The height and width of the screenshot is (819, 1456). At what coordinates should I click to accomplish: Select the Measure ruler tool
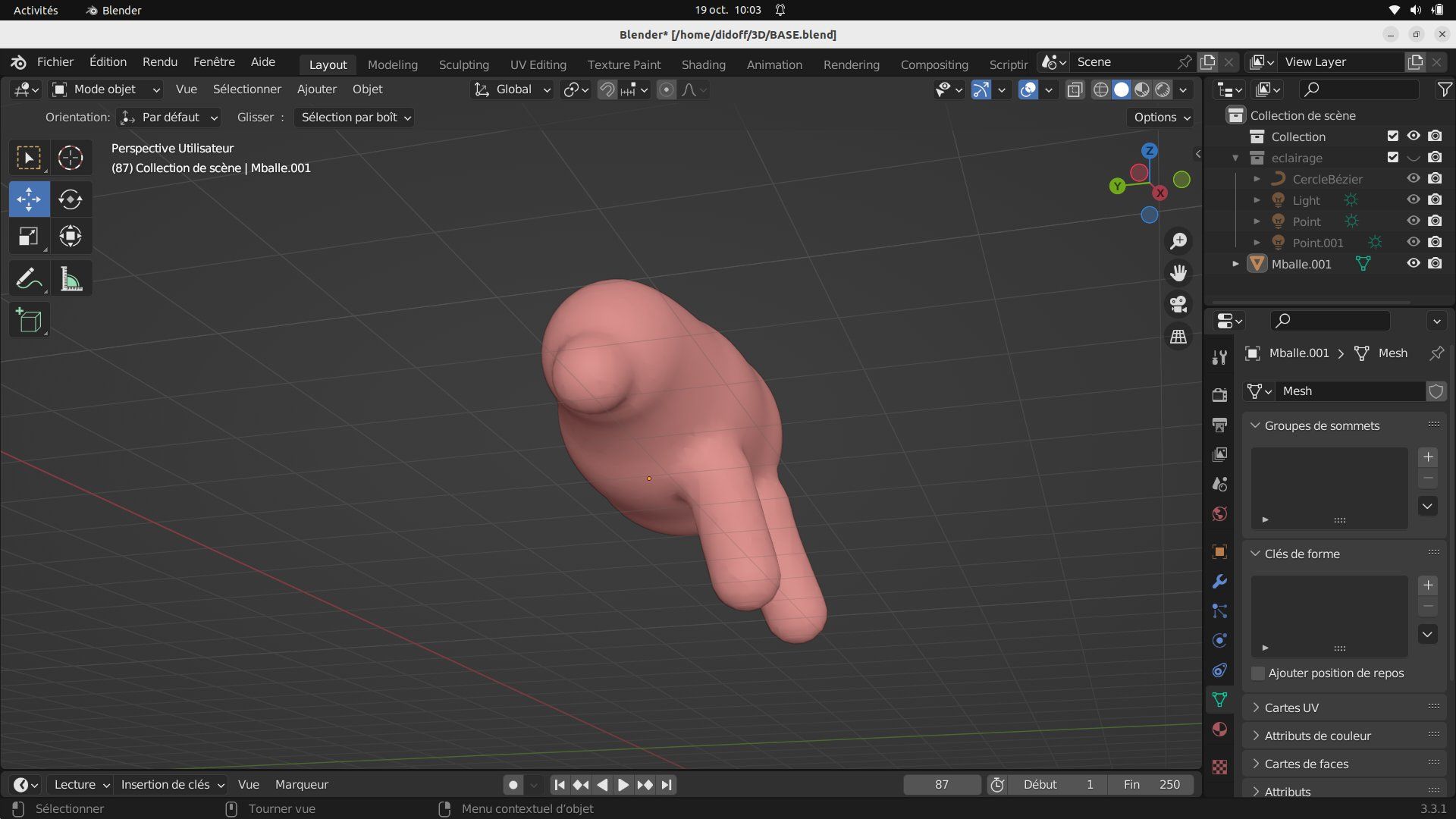tap(71, 279)
